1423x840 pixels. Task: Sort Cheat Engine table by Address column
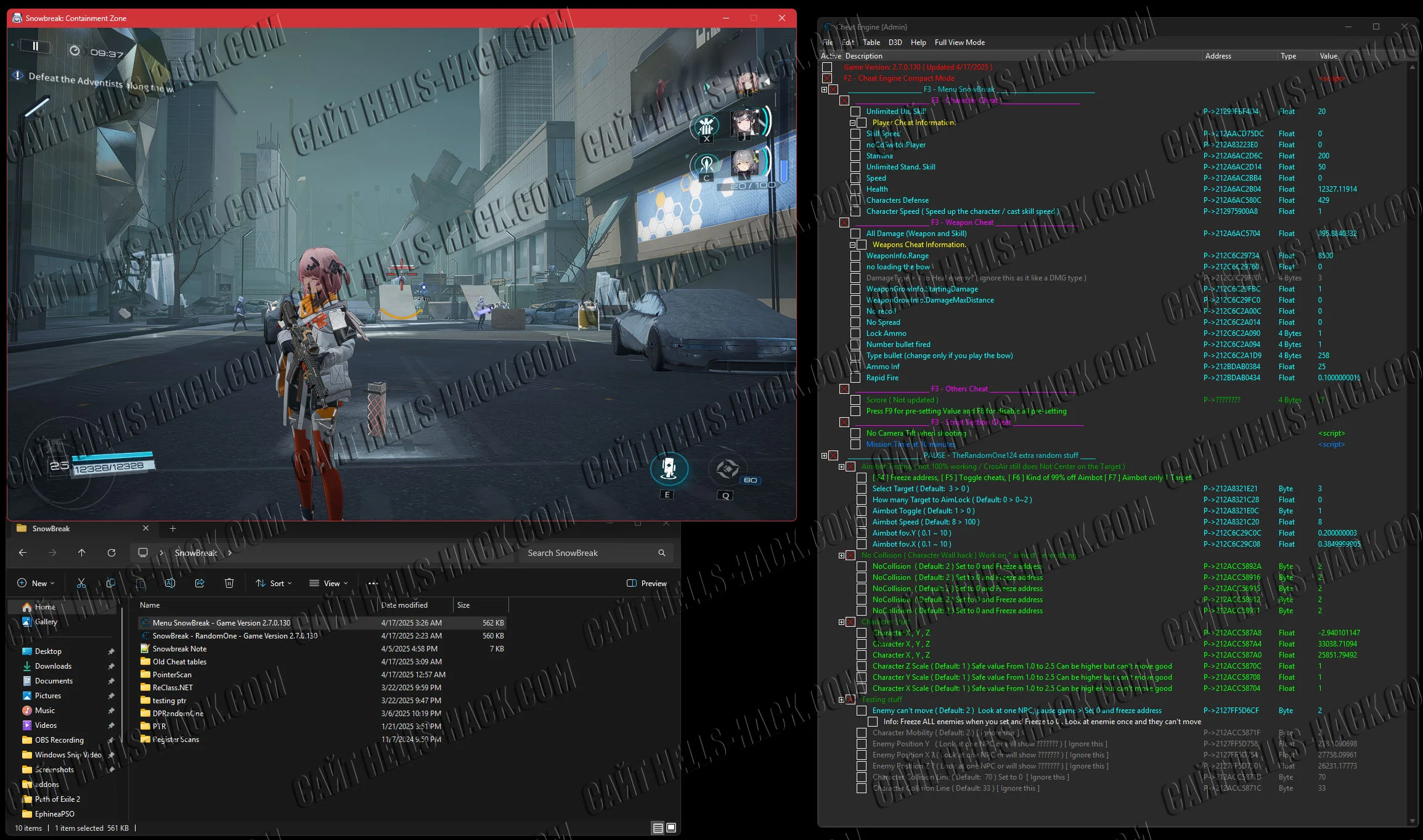[x=1239, y=56]
